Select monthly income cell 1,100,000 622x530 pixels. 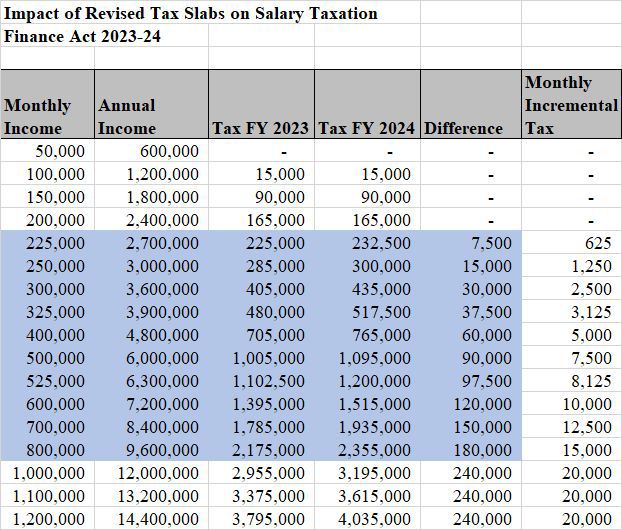[x=48, y=495]
